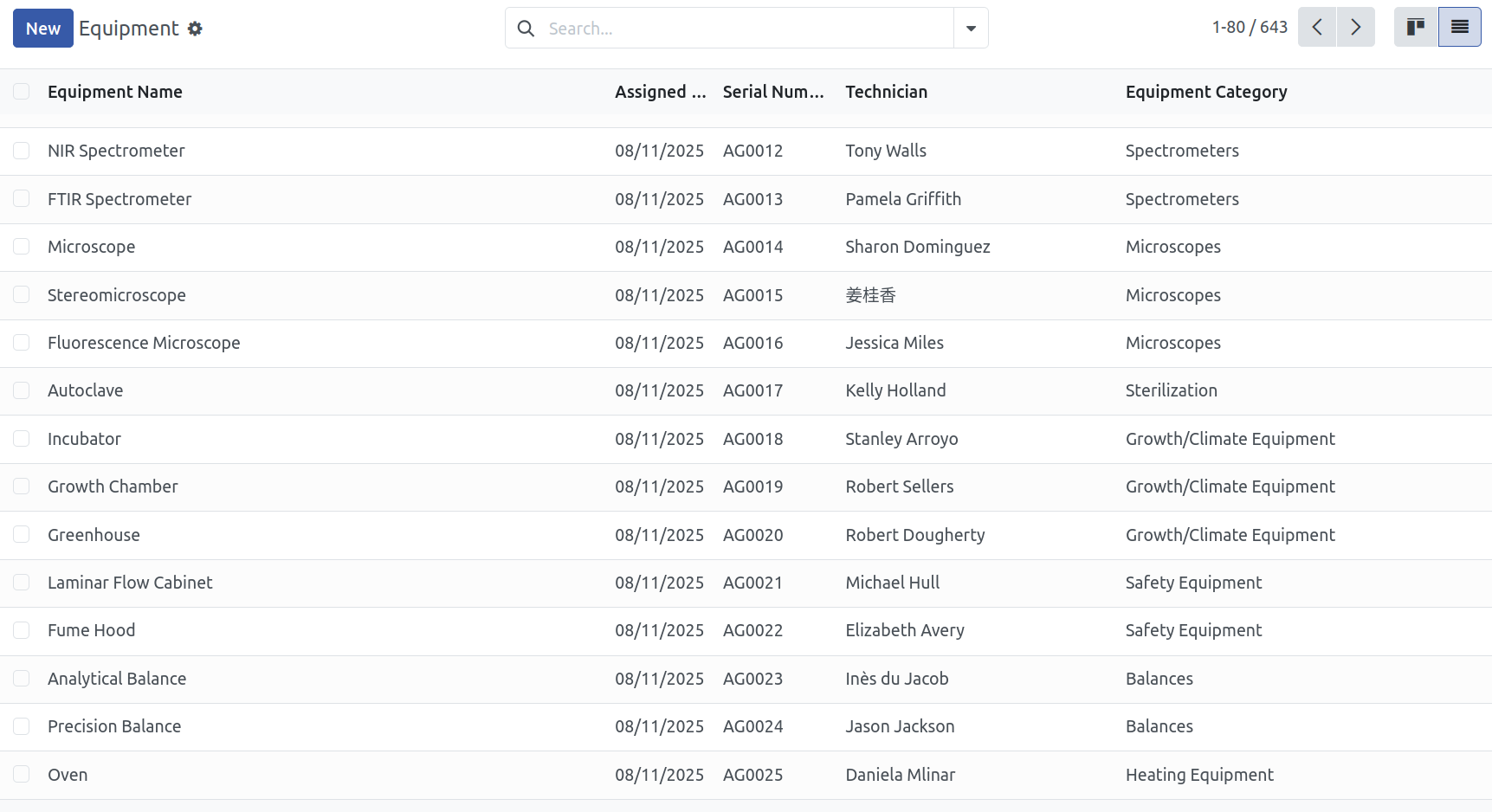
Task: Sort by Equipment Category column header
Action: [x=1206, y=92]
